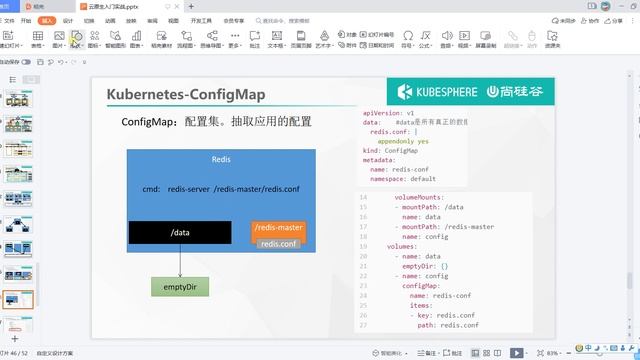Click the Collaborate button
This screenshot has height=360, width=640.
pyautogui.click(x=589, y=20)
